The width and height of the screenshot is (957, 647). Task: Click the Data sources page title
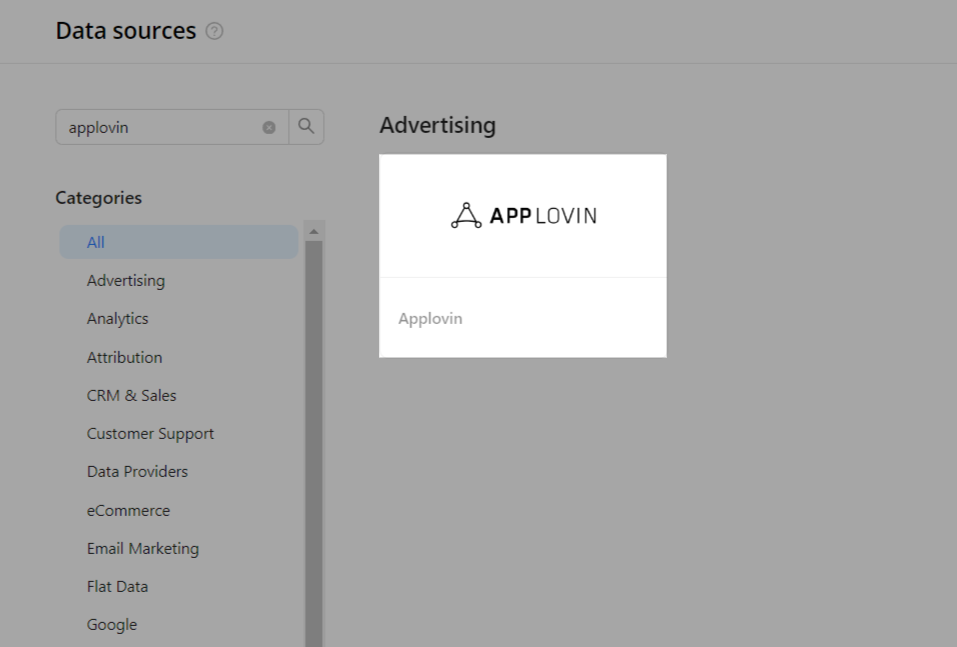click(126, 31)
